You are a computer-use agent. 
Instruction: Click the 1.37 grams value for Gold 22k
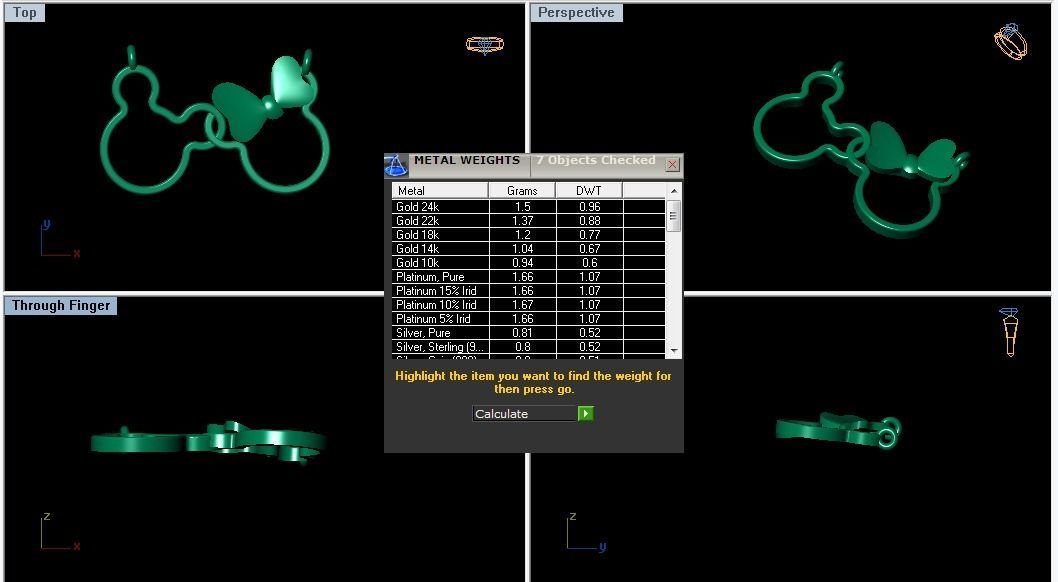pos(522,221)
